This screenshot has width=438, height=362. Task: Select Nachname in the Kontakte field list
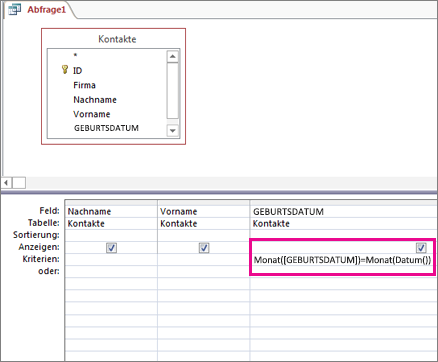(x=95, y=100)
